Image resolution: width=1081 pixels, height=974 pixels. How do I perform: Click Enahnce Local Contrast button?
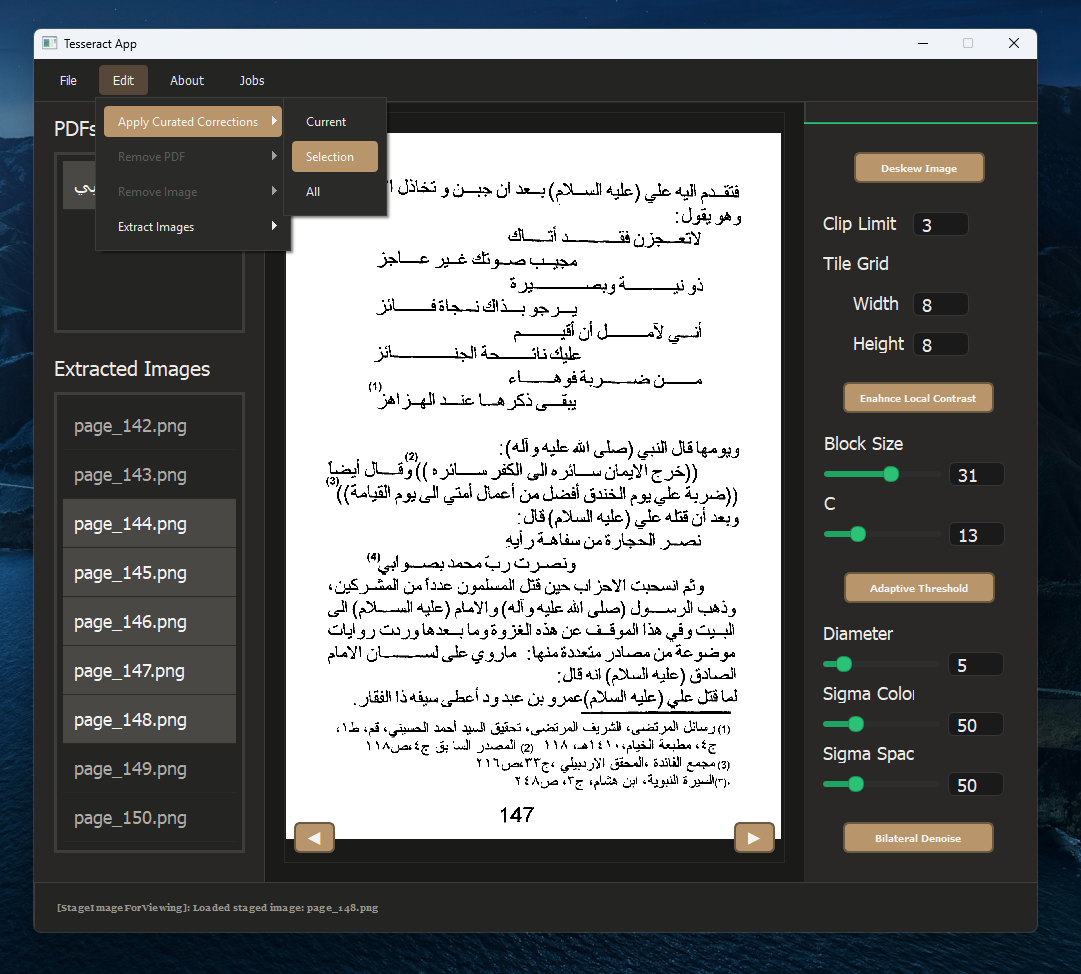(918, 398)
